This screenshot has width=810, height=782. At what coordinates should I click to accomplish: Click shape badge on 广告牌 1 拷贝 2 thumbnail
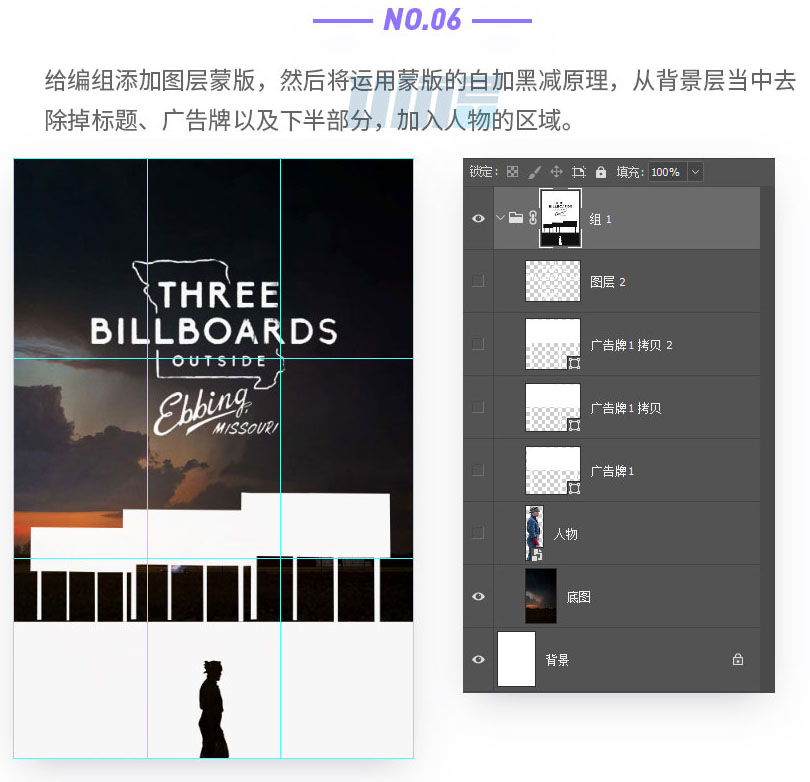[x=574, y=363]
